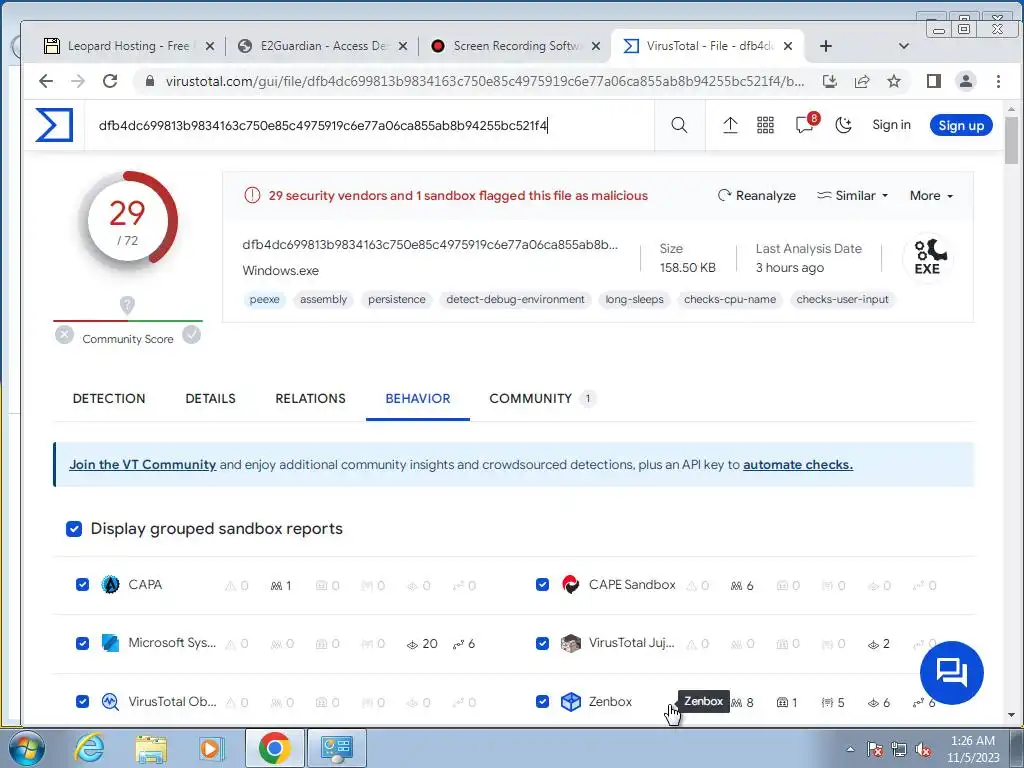The height and width of the screenshot is (768, 1024).
Task: Click the assembly tag
Action: pos(323,299)
